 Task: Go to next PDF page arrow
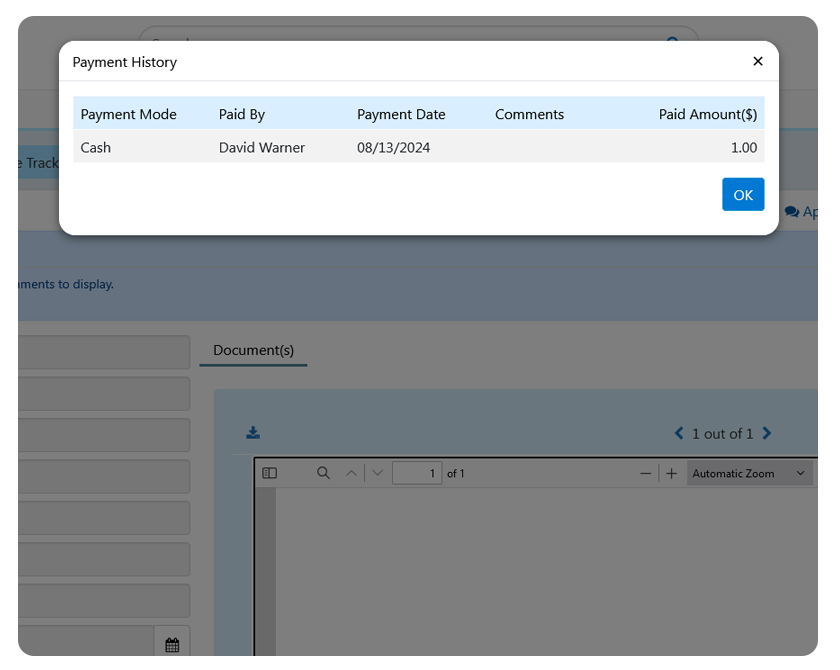[377, 474]
